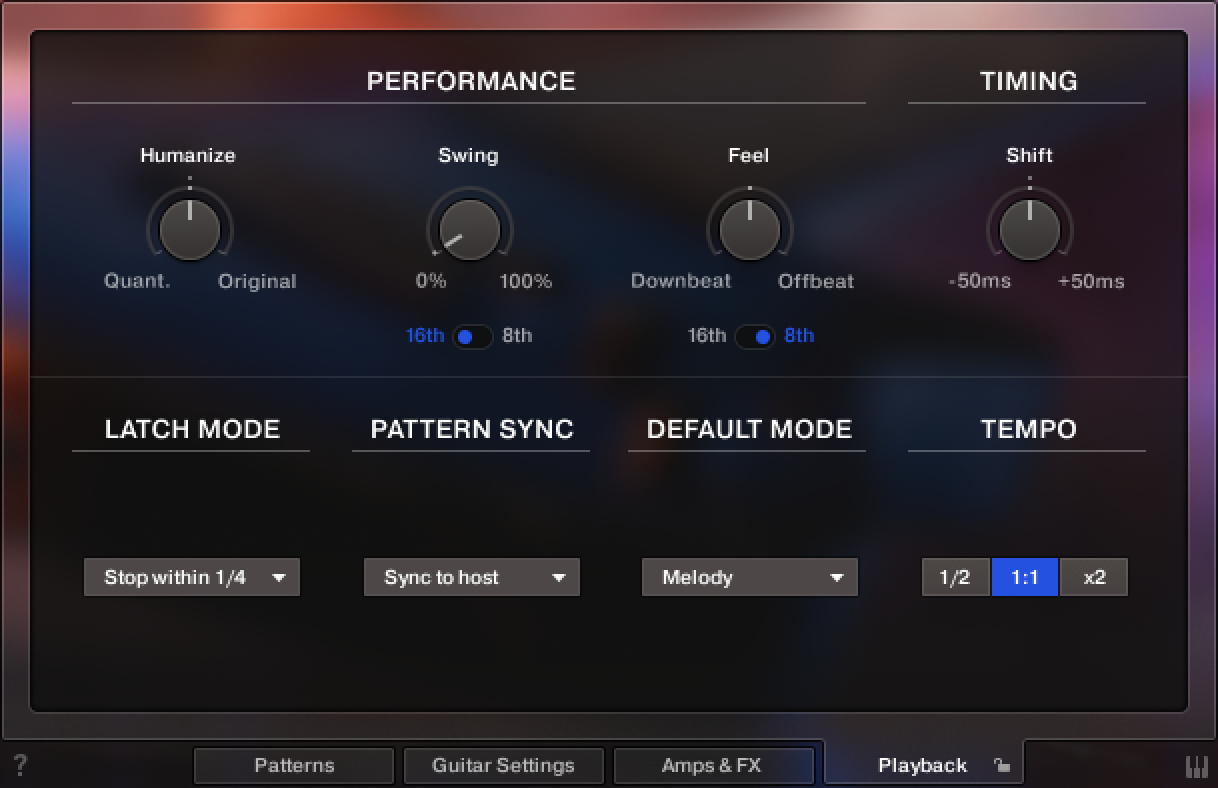The image size is (1218, 788).
Task: Set tempo to double speed x2
Action: pyautogui.click(x=1094, y=577)
